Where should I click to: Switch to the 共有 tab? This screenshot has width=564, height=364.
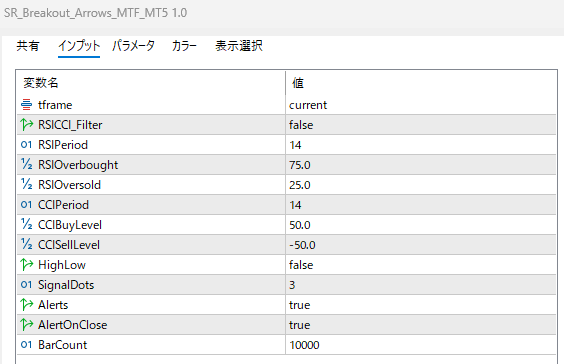(28, 46)
